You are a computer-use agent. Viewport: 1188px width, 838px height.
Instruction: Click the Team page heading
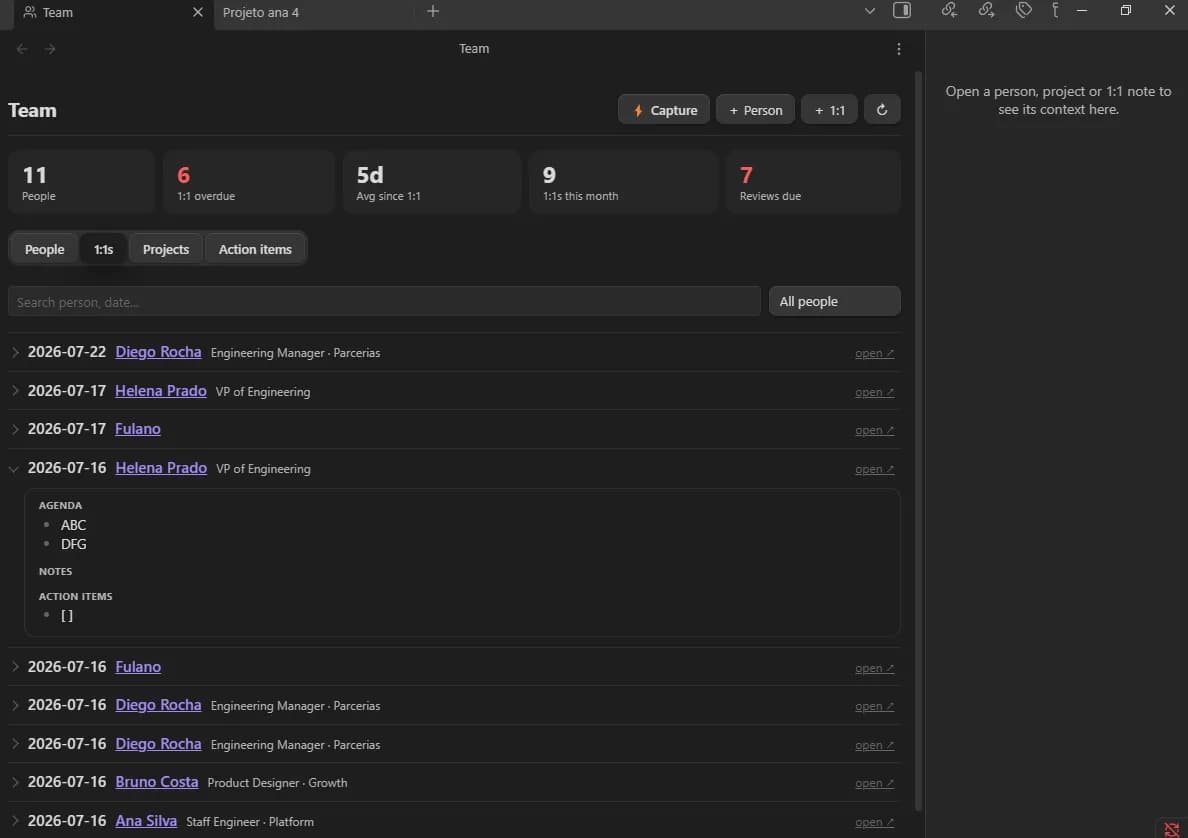[32, 111]
